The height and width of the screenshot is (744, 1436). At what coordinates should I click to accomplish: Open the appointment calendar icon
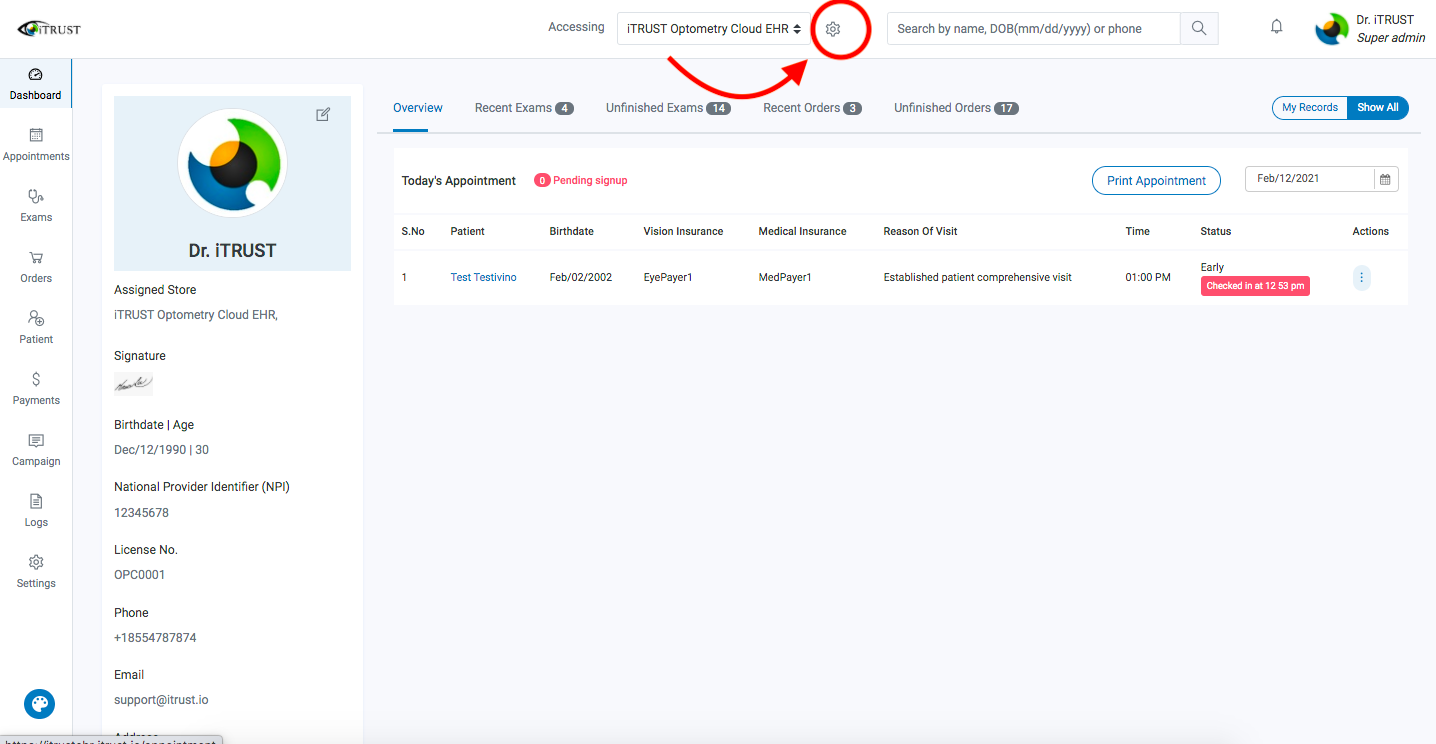pyautogui.click(x=1384, y=179)
